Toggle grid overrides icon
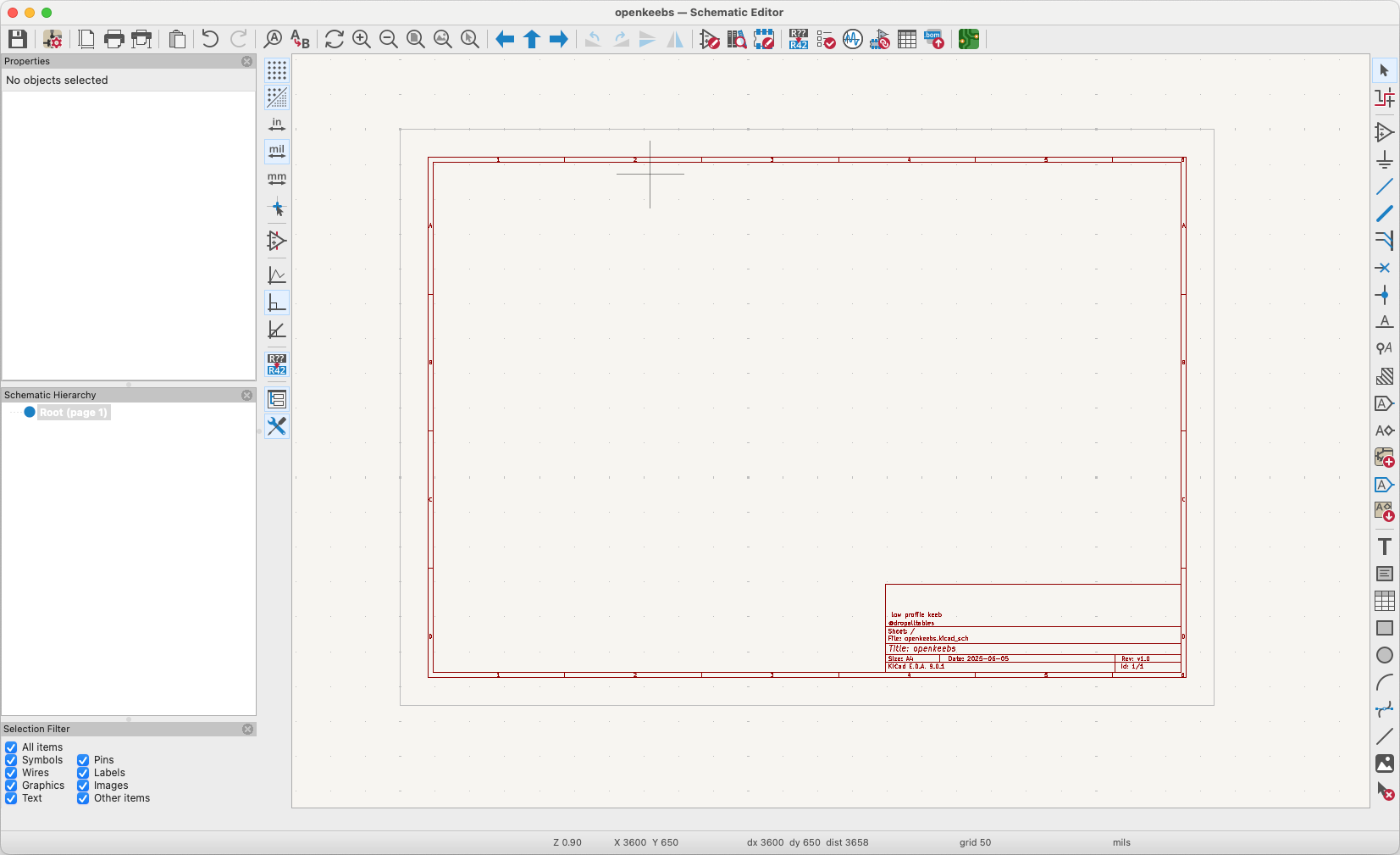1400x855 pixels. (x=277, y=97)
